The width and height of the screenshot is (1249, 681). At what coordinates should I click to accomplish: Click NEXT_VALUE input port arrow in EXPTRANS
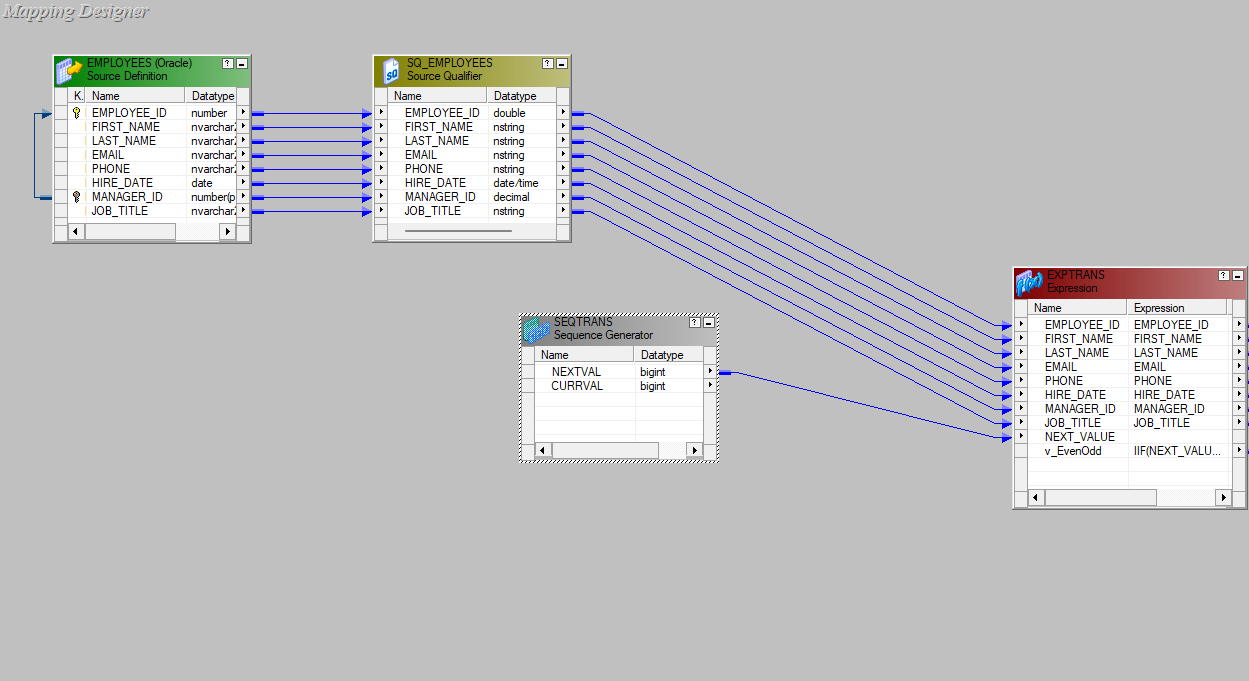pyautogui.click(x=1021, y=436)
